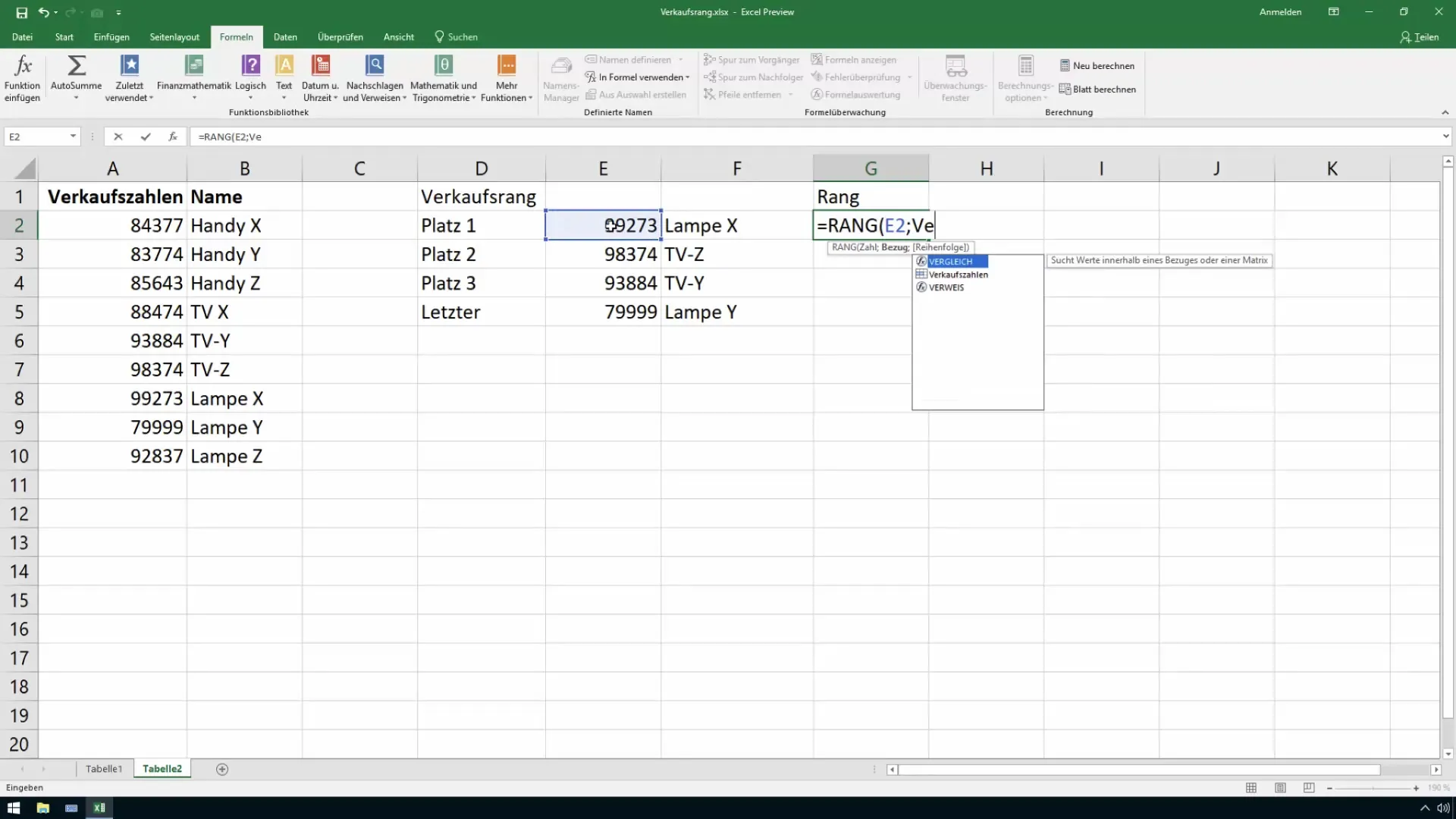Open the Namens-Manager
The image size is (1456, 819).
(561, 78)
